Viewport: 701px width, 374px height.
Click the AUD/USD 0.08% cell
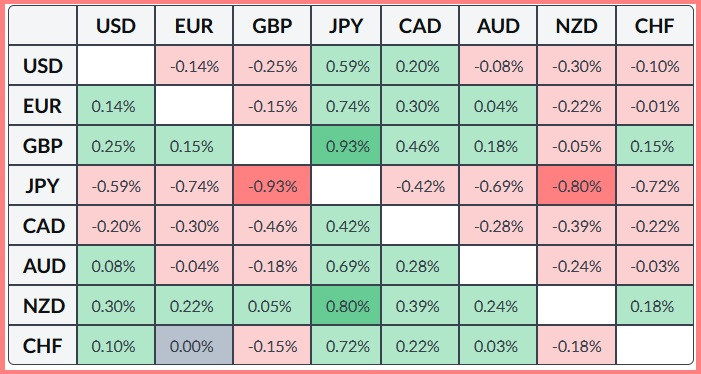[116, 266]
